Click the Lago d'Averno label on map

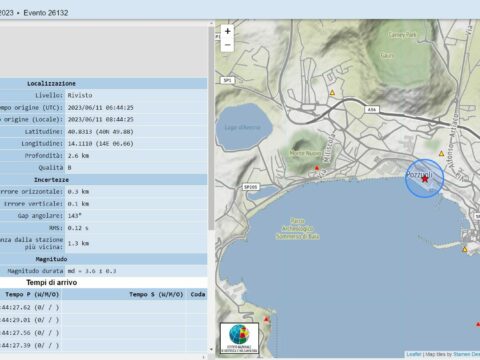click(x=242, y=128)
